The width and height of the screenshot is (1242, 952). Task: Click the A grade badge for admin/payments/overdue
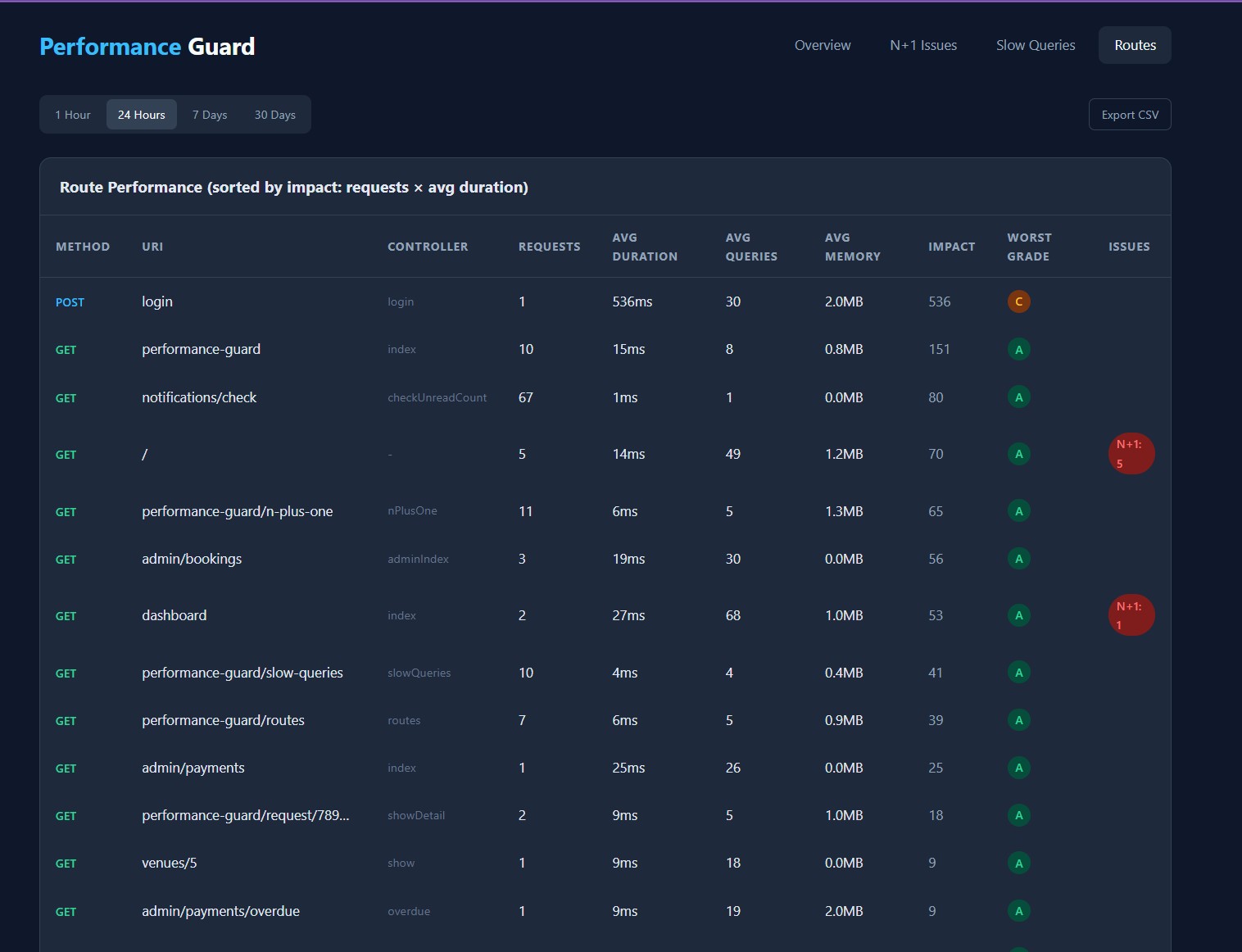[x=1018, y=911]
